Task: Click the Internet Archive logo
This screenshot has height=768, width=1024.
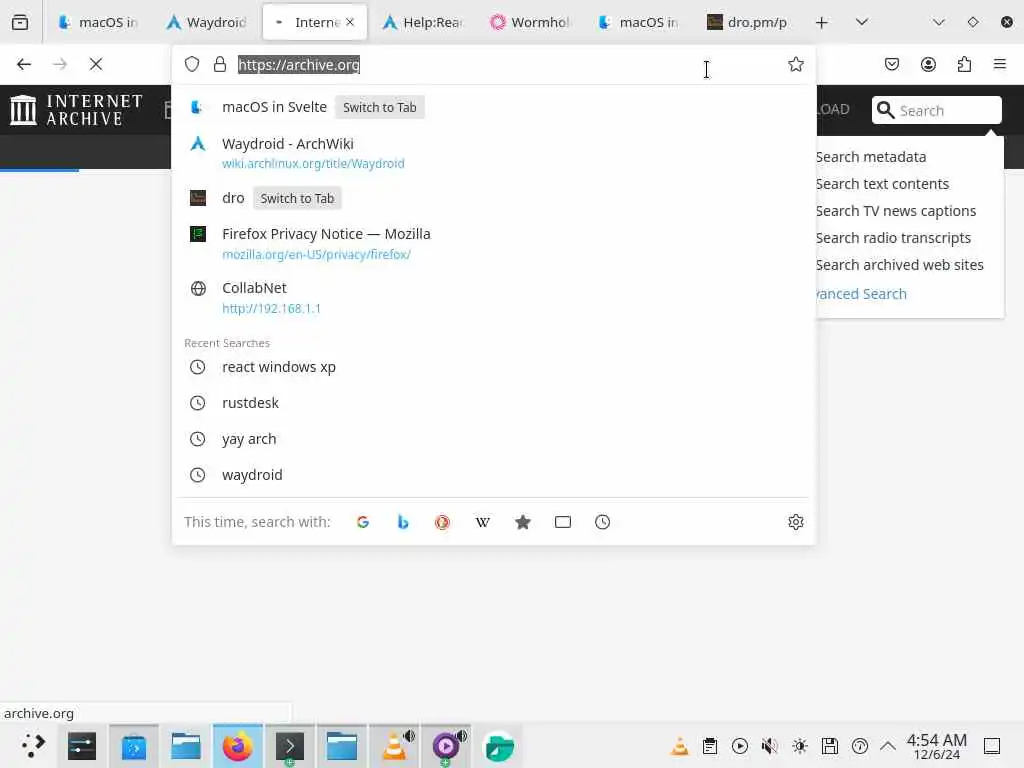Action: [x=76, y=110]
